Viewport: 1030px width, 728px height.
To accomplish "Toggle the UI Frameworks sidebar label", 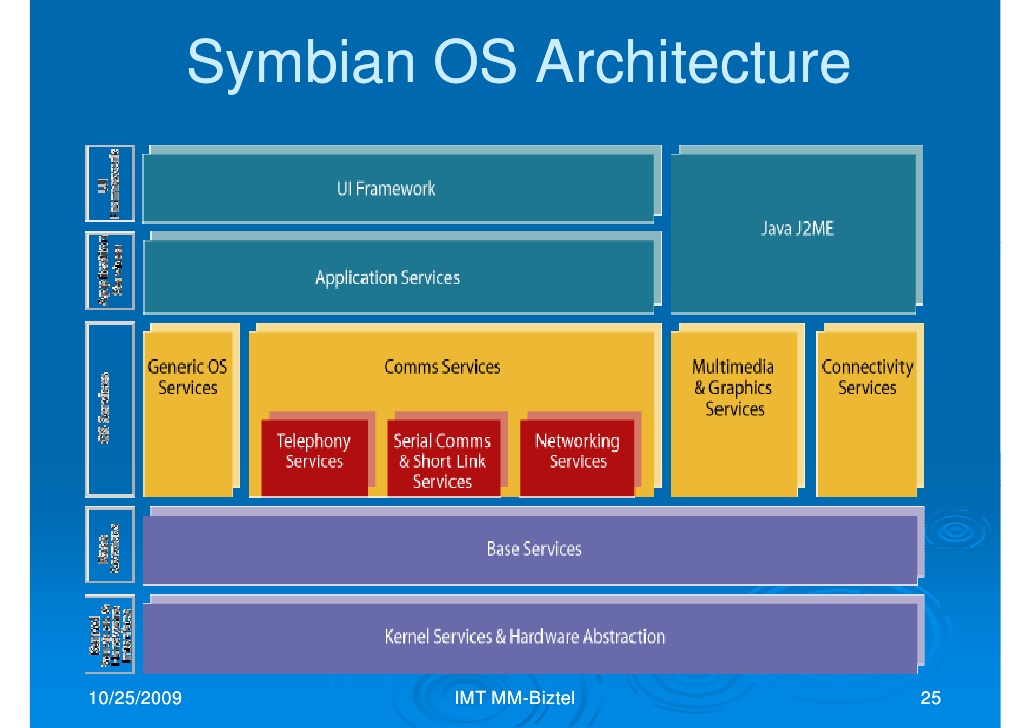I will tap(110, 184).
